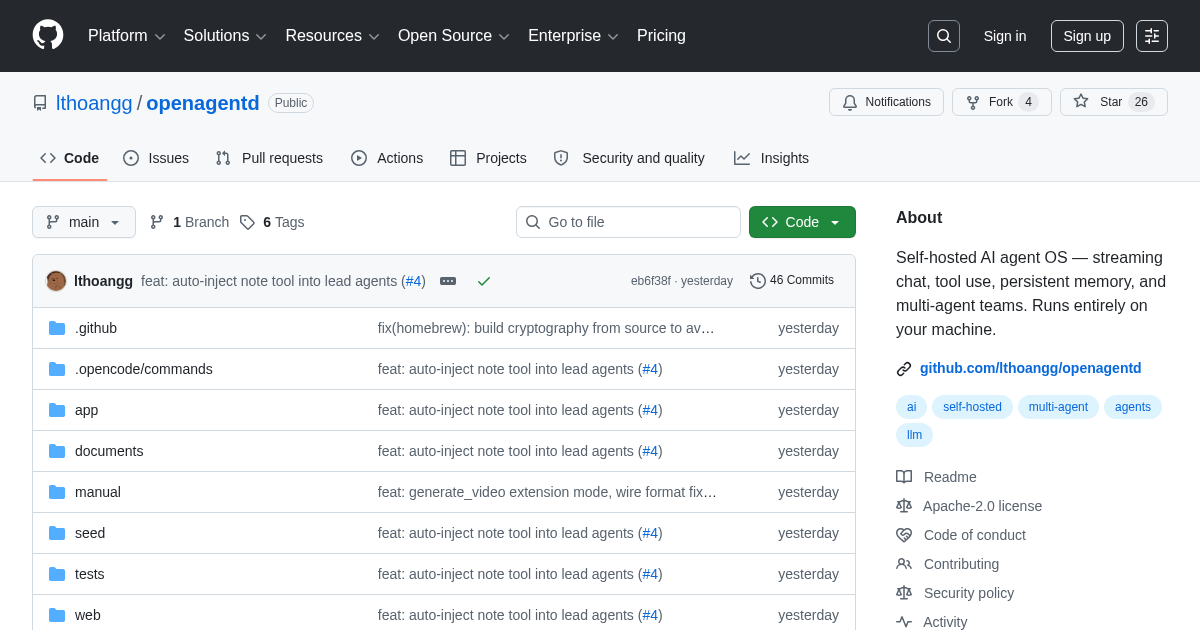Select the agents topic tag
The height and width of the screenshot is (630, 1200).
click(x=1133, y=407)
